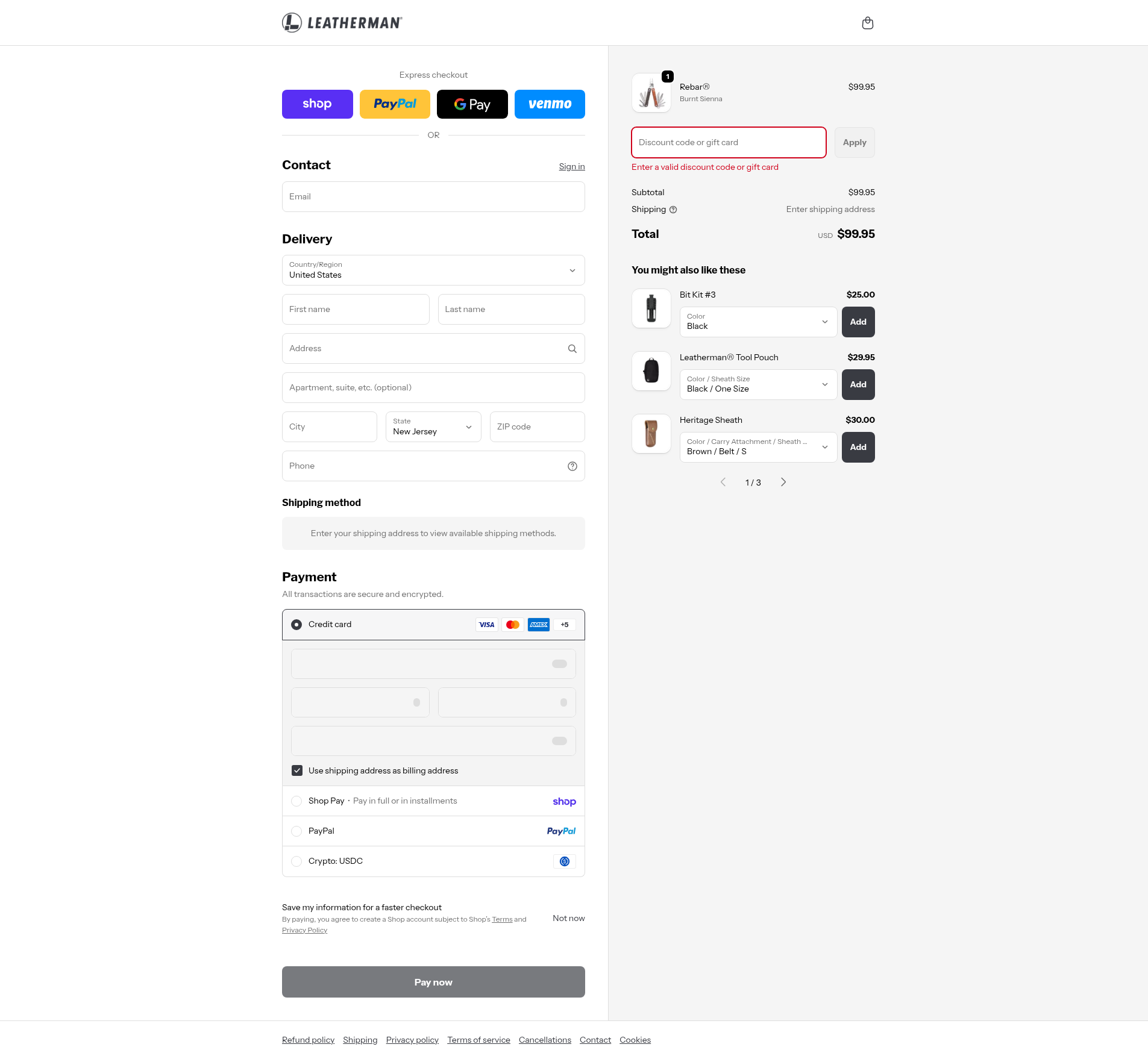
Task: Click the shipping info question mark icon
Action: tap(673, 210)
